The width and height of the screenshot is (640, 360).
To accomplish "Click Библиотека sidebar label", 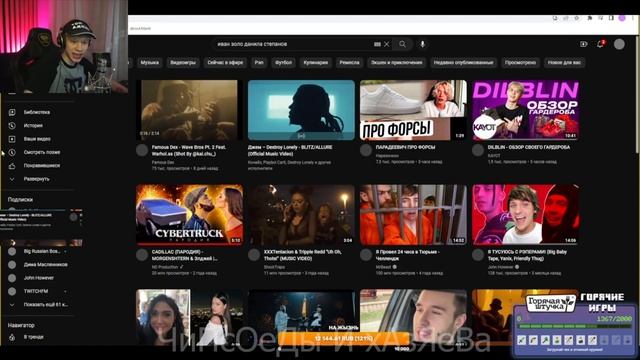I will pyautogui.click(x=37, y=112).
